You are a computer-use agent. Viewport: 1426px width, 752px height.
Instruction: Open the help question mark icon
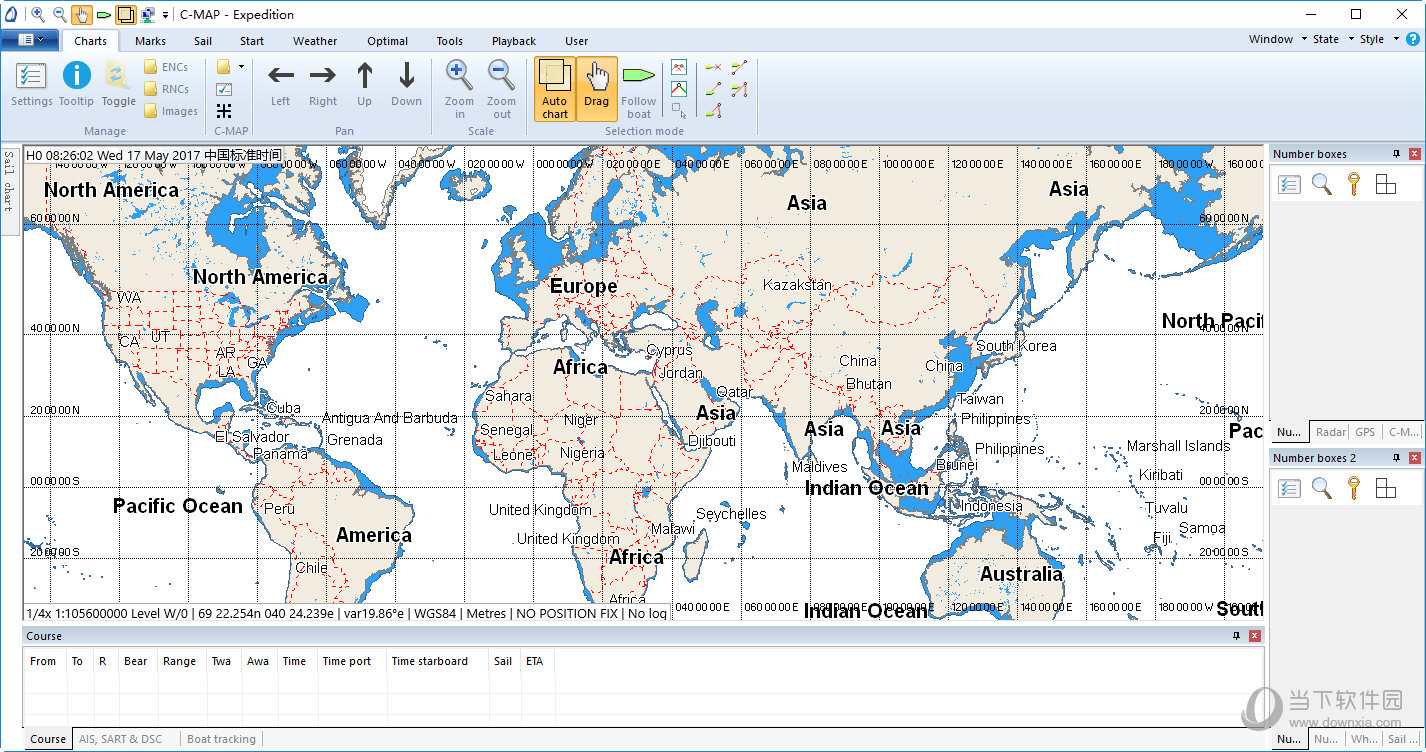pos(1413,39)
